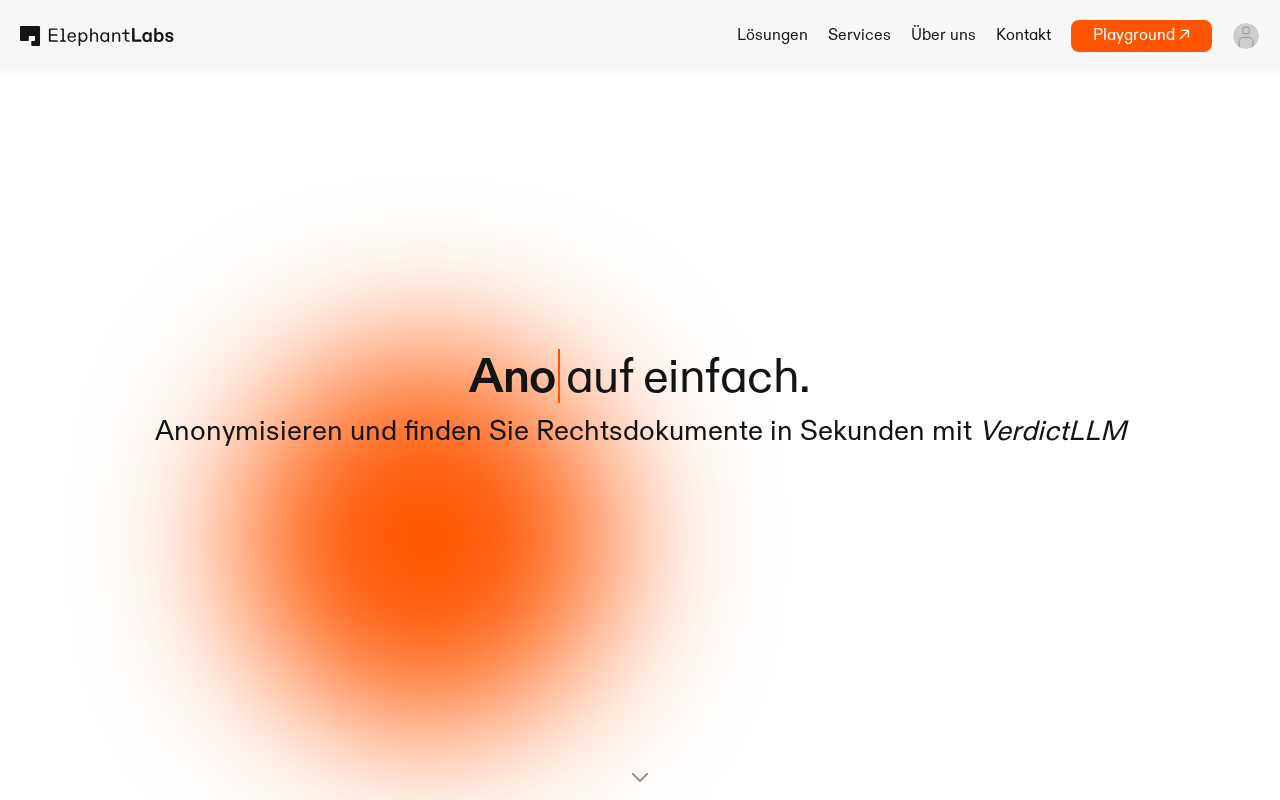Launch the Playground button
The height and width of the screenshot is (800, 1280).
pos(1141,36)
